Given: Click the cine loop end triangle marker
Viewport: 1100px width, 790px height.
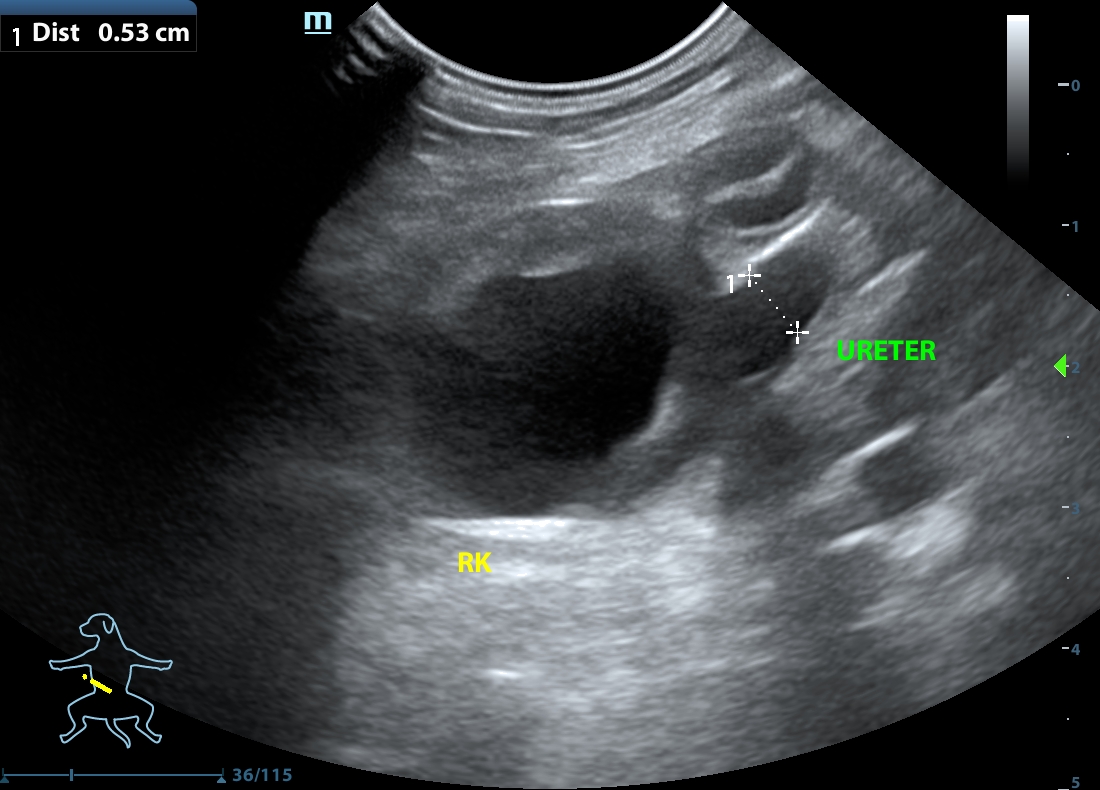Looking at the screenshot, I should (220, 775).
